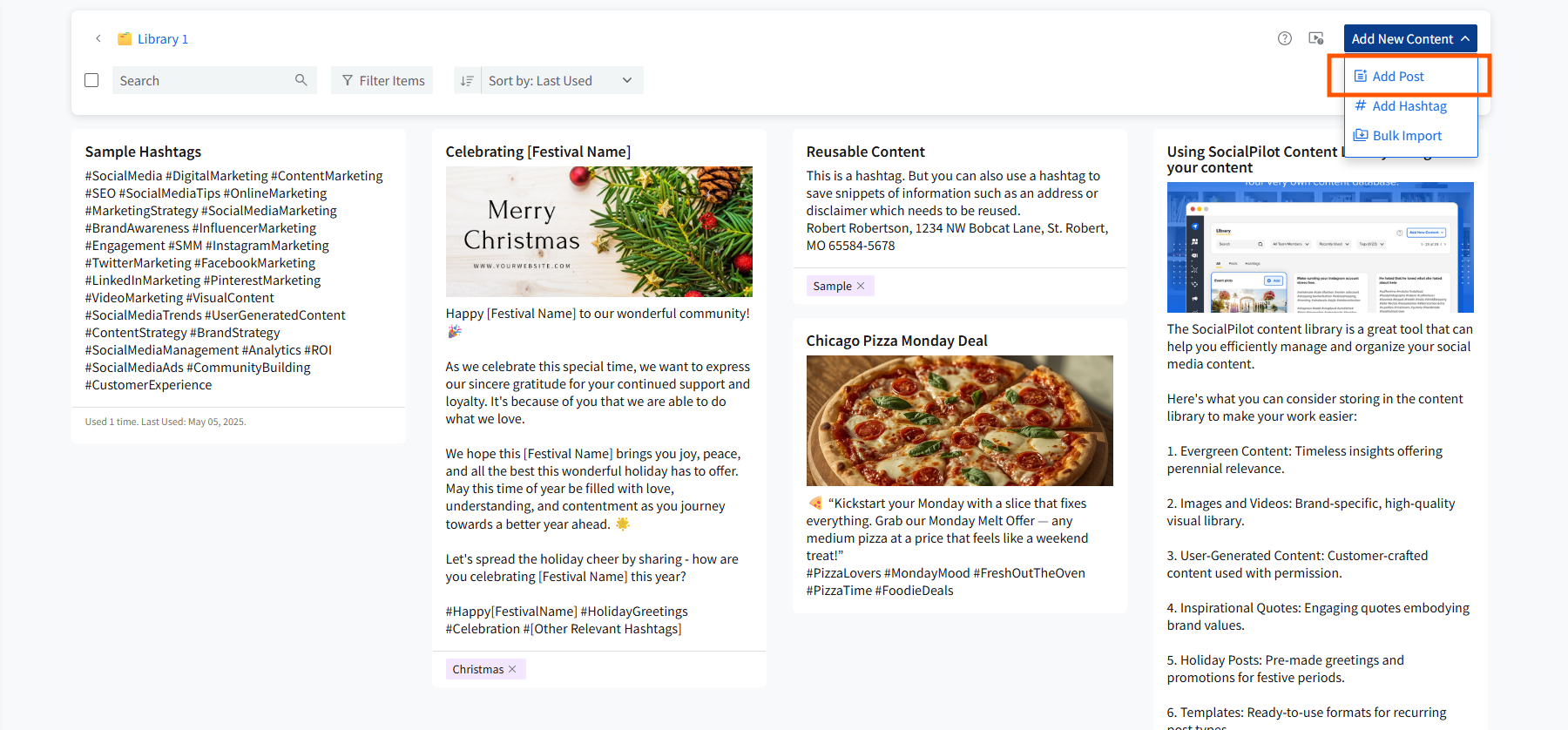1568x730 pixels.
Task: Open the Filter Items panel
Action: pos(382,80)
